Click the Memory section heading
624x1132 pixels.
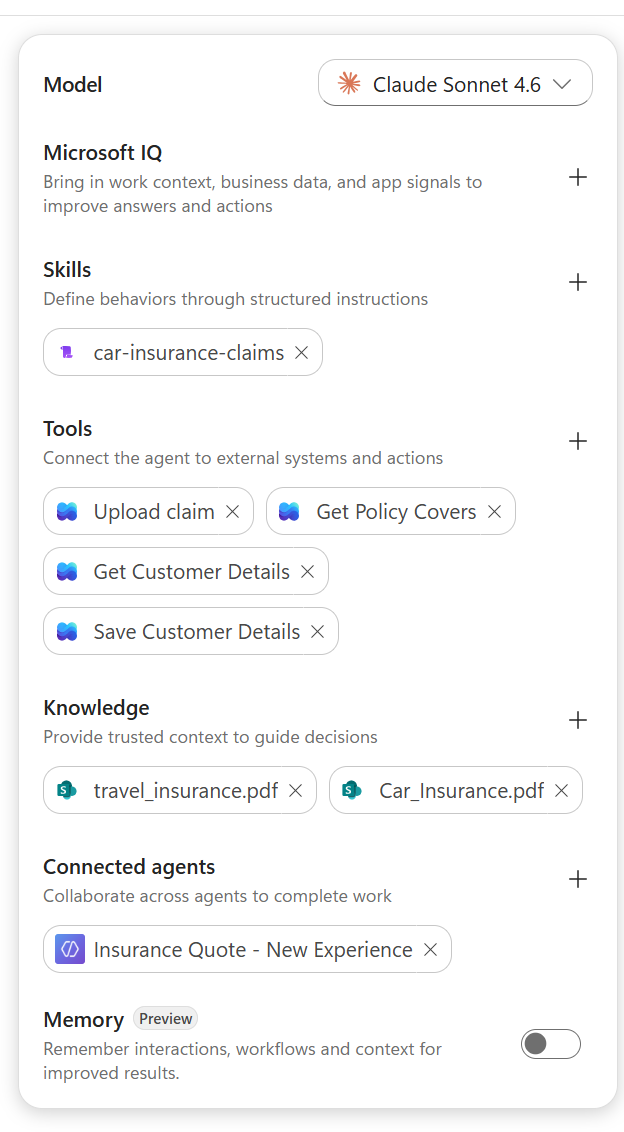point(84,1020)
